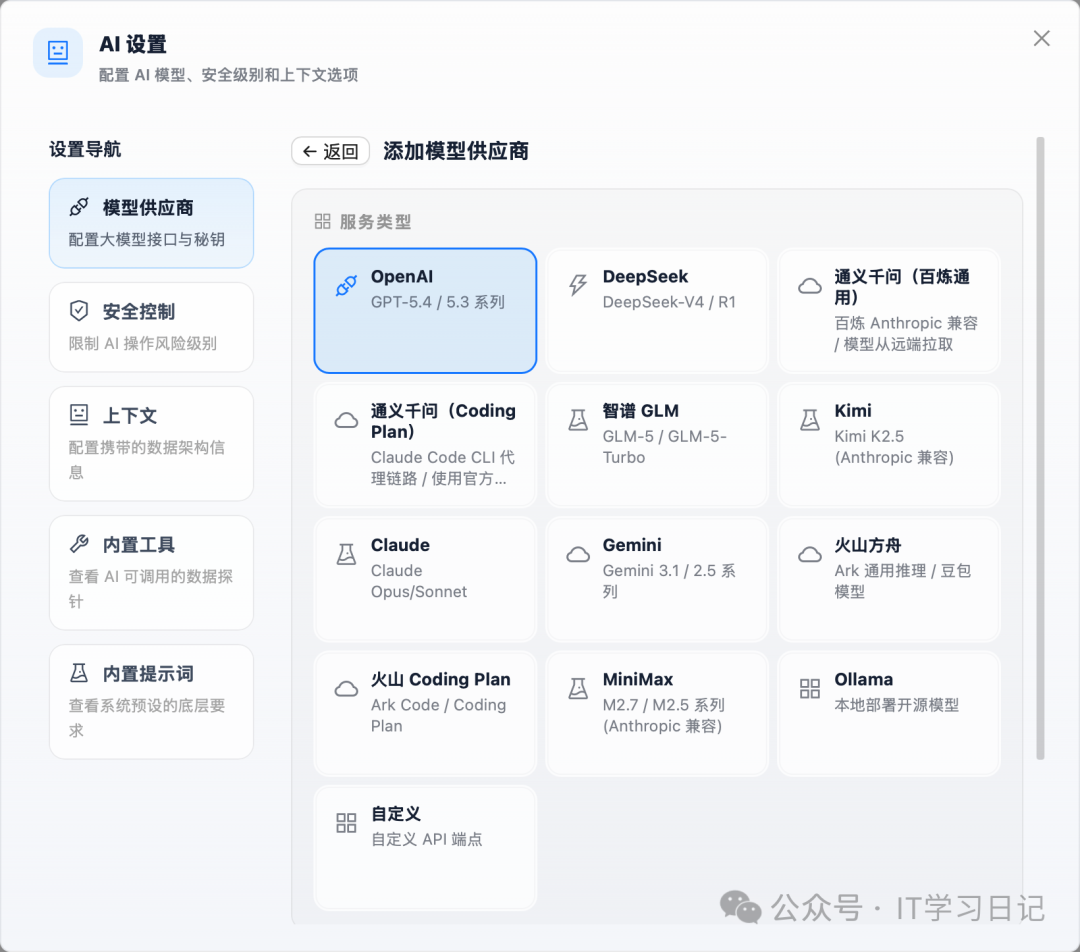Choose 通义千问（百炼通用）provider title
Screen dimensions: 1080x952
pos(902,287)
